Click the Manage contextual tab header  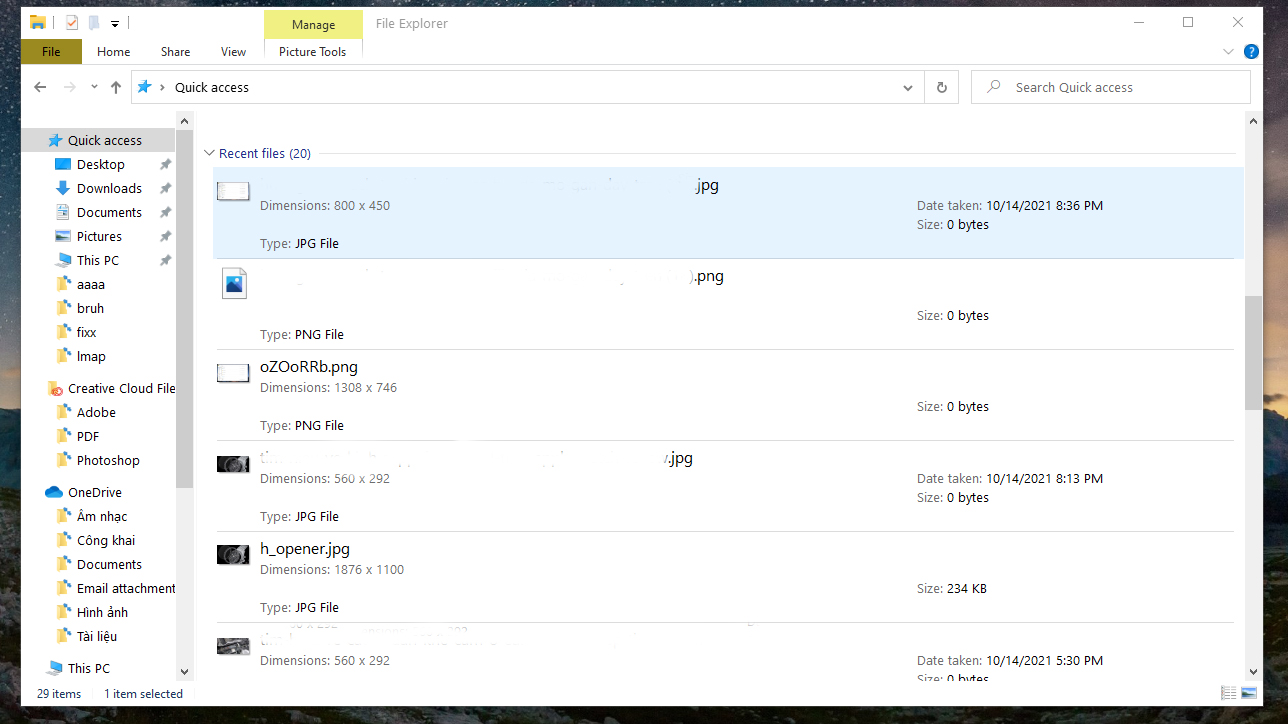click(313, 24)
